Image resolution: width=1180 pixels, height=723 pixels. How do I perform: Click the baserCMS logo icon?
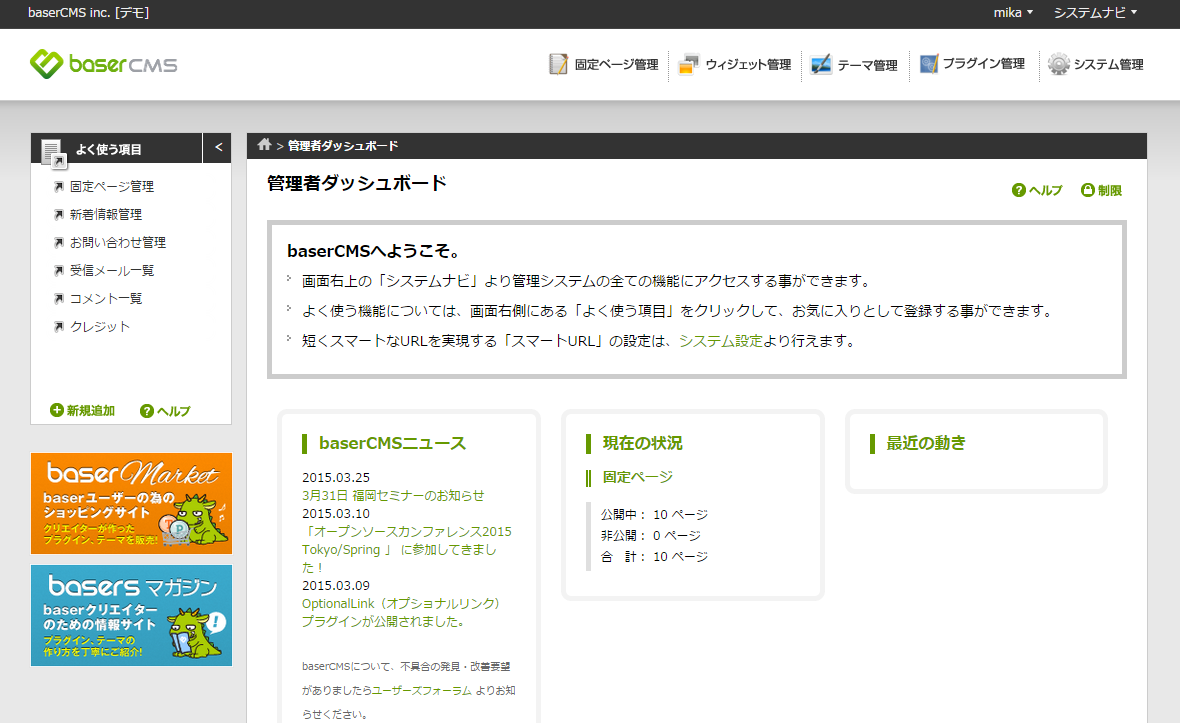click(x=47, y=64)
